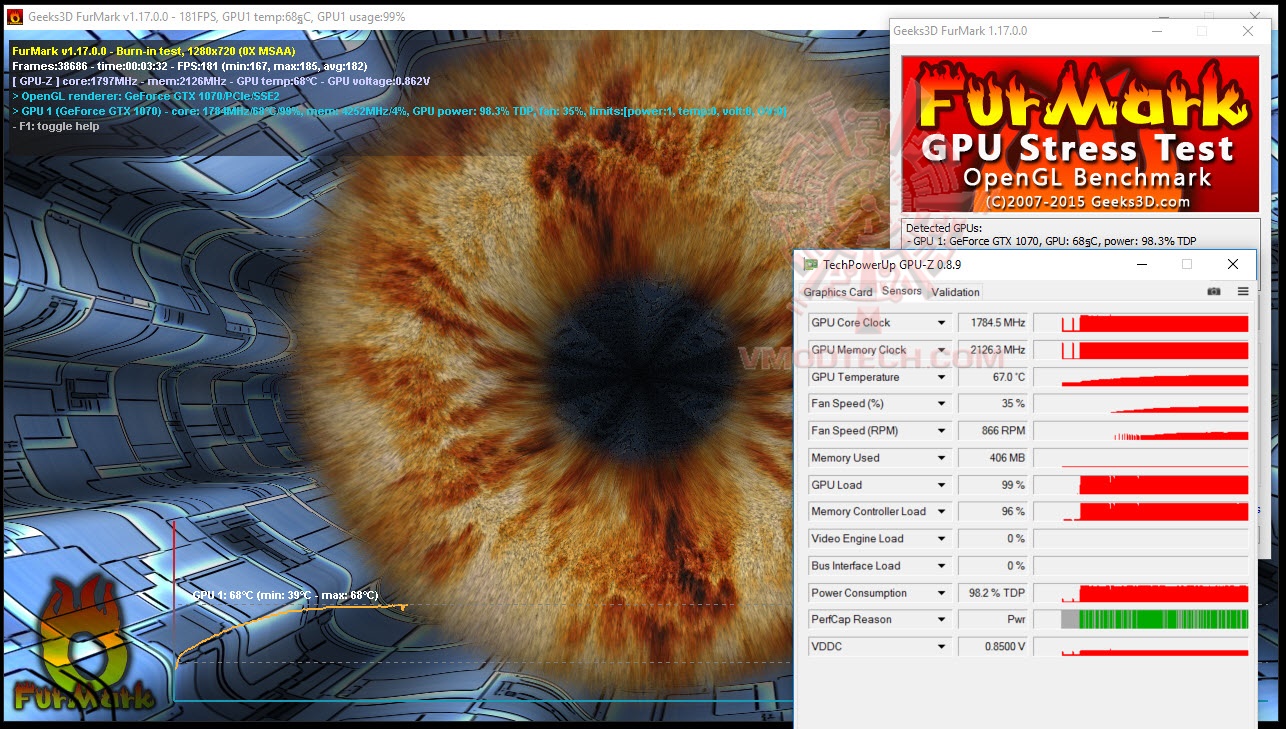
Task: Close the FurMark 1.17.0.0 launcher window
Action: (1248, 31)
